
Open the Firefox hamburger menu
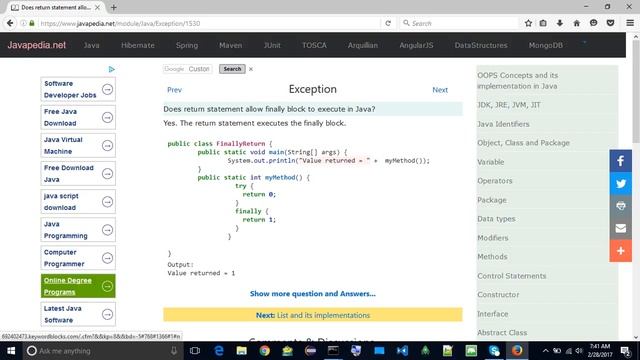coord(630,23)
